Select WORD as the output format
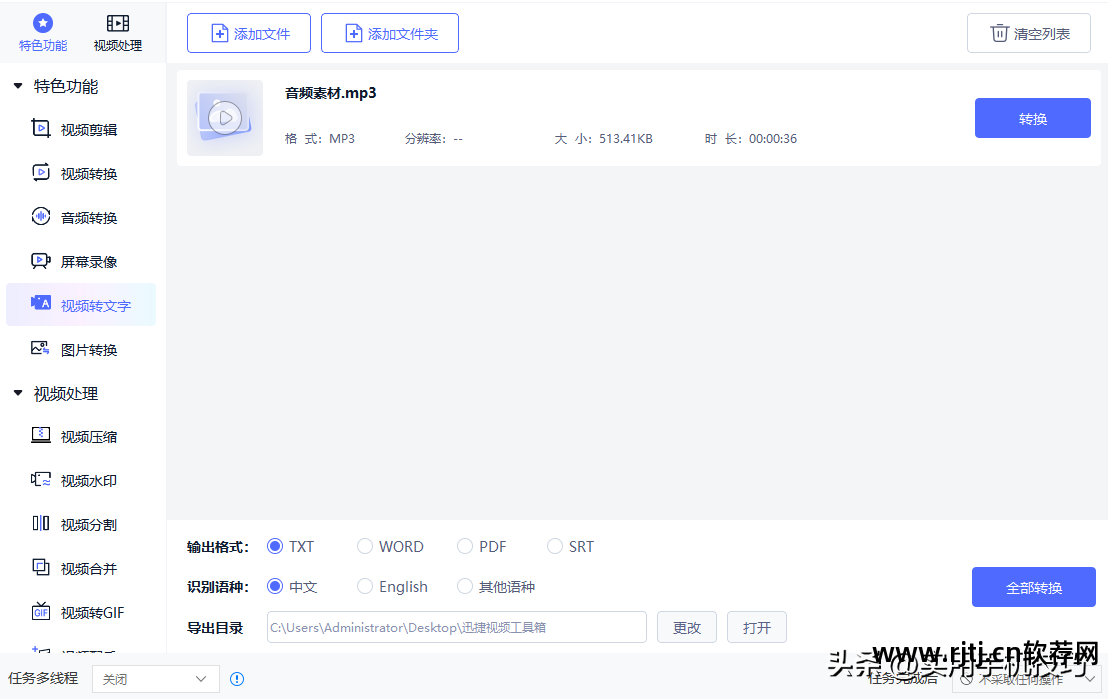Viewport: 1108px width, 699px height. pyautogui.click(x=365, y=546)
